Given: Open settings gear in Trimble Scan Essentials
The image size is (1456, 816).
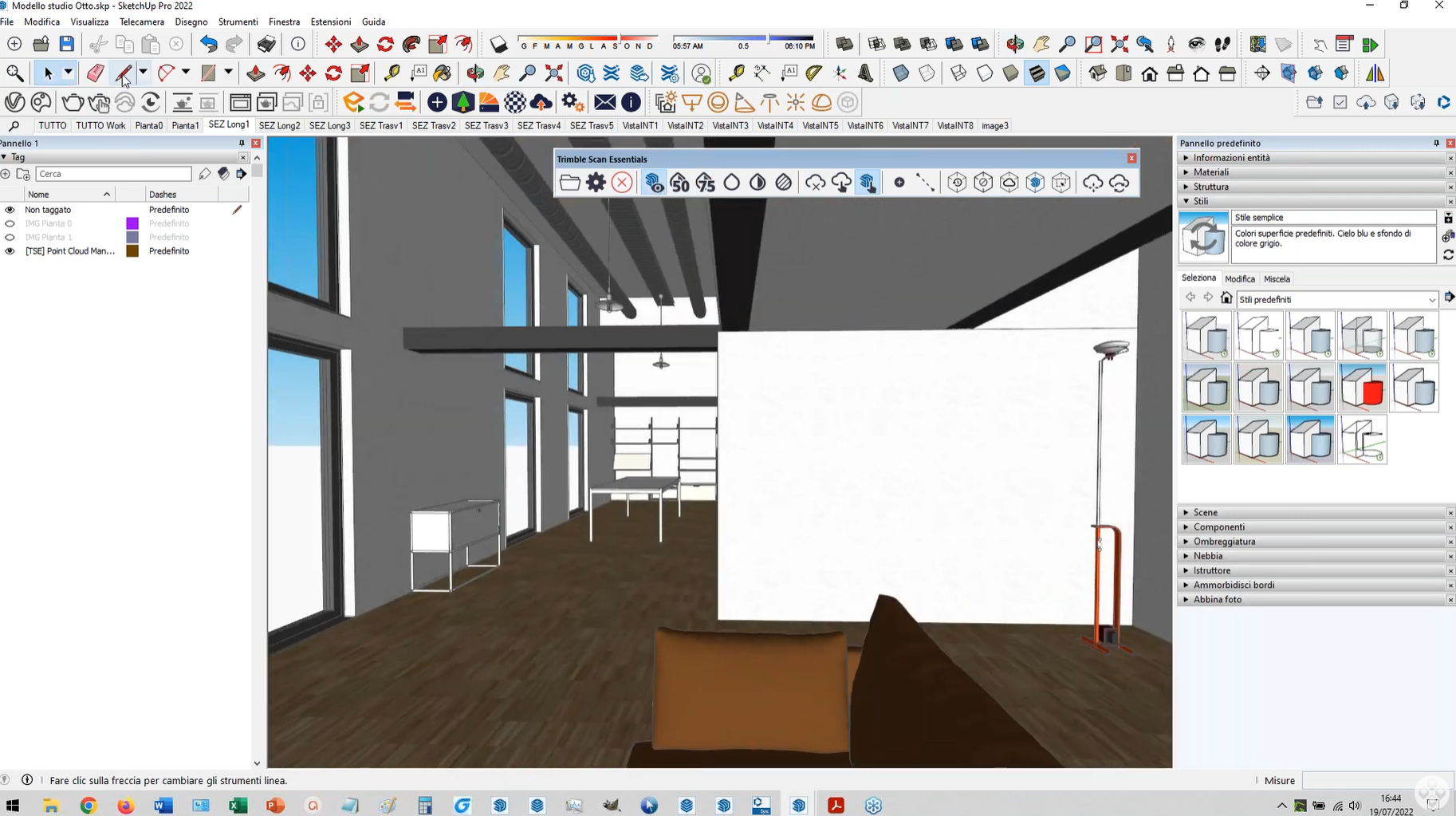Looking at the screenshot, I should pyautogui.click(x=596, y=183).
